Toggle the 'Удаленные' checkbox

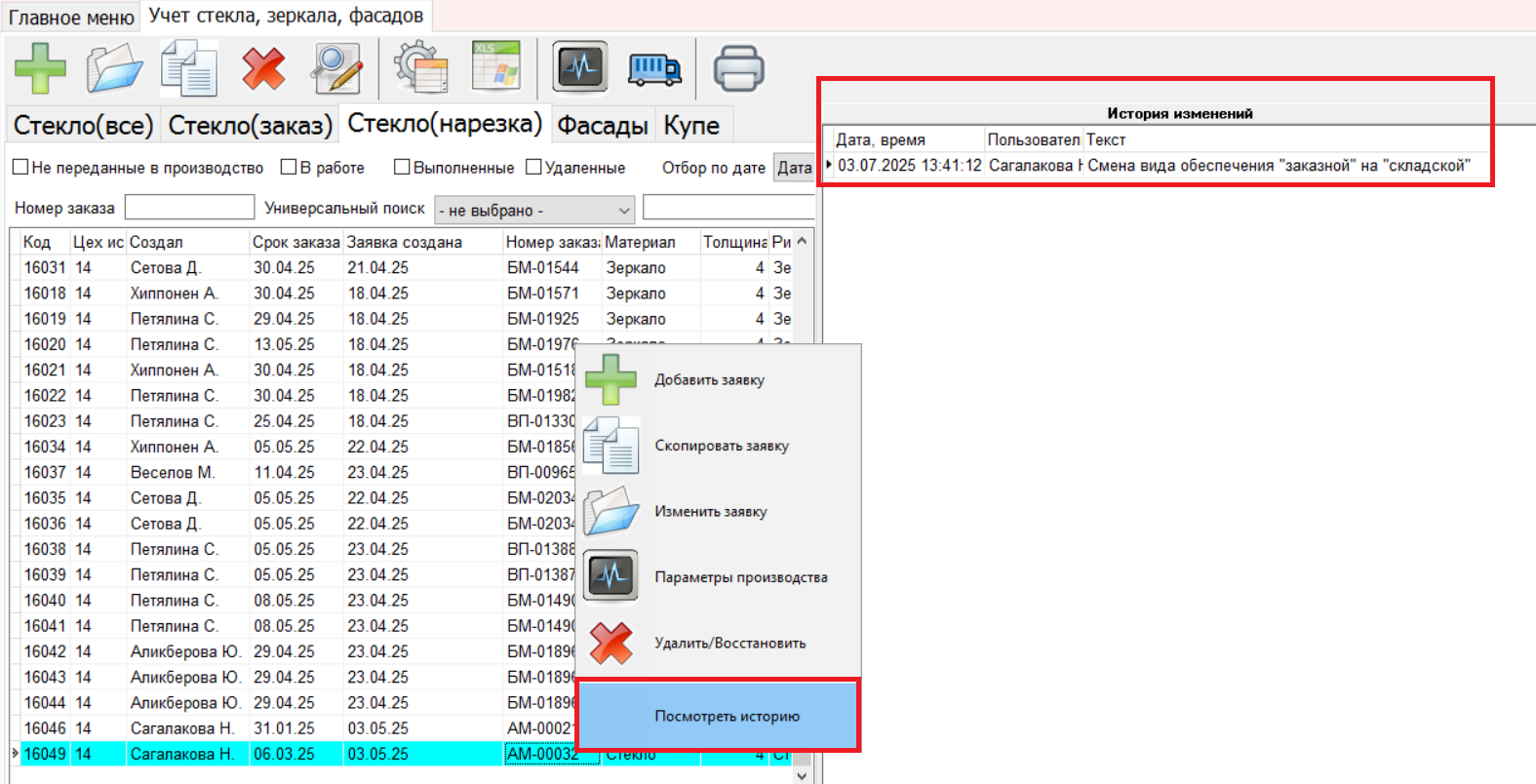(x=533, y=168)
